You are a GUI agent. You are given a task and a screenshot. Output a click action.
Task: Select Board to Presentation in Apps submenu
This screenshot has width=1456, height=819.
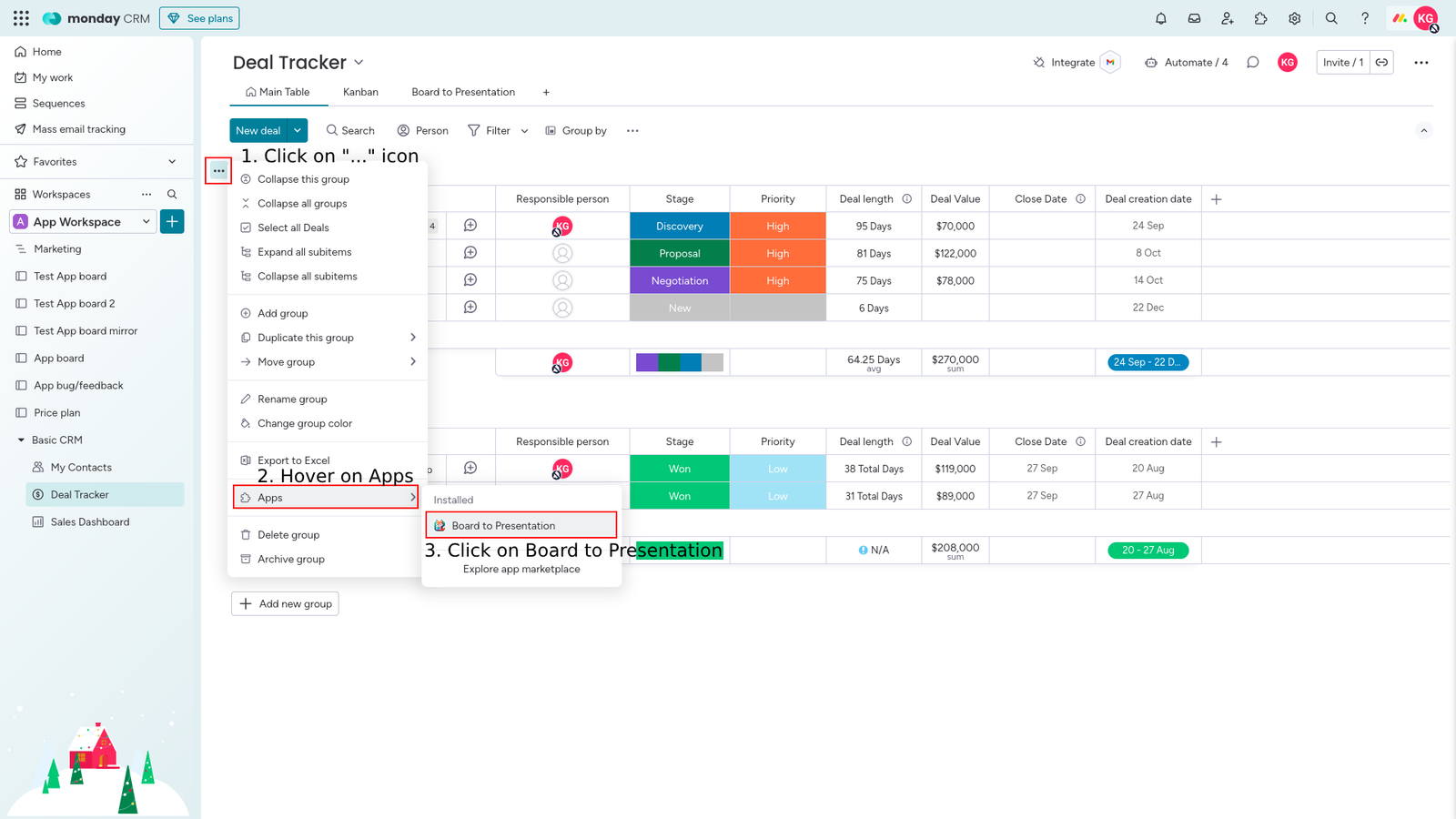[x=503, y=526]
